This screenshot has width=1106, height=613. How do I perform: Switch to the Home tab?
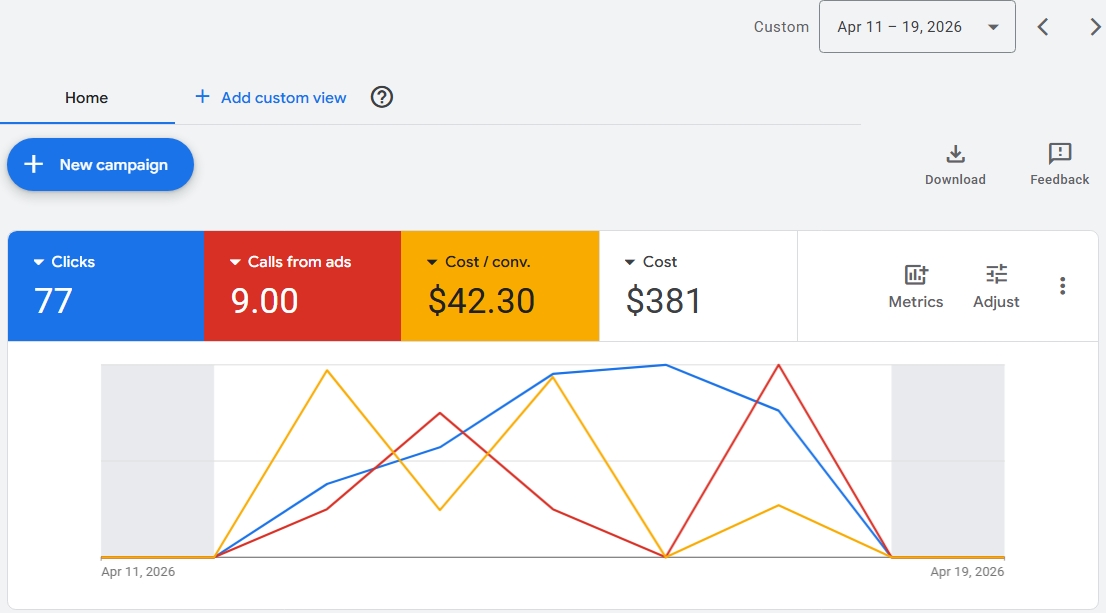[87, 98]
